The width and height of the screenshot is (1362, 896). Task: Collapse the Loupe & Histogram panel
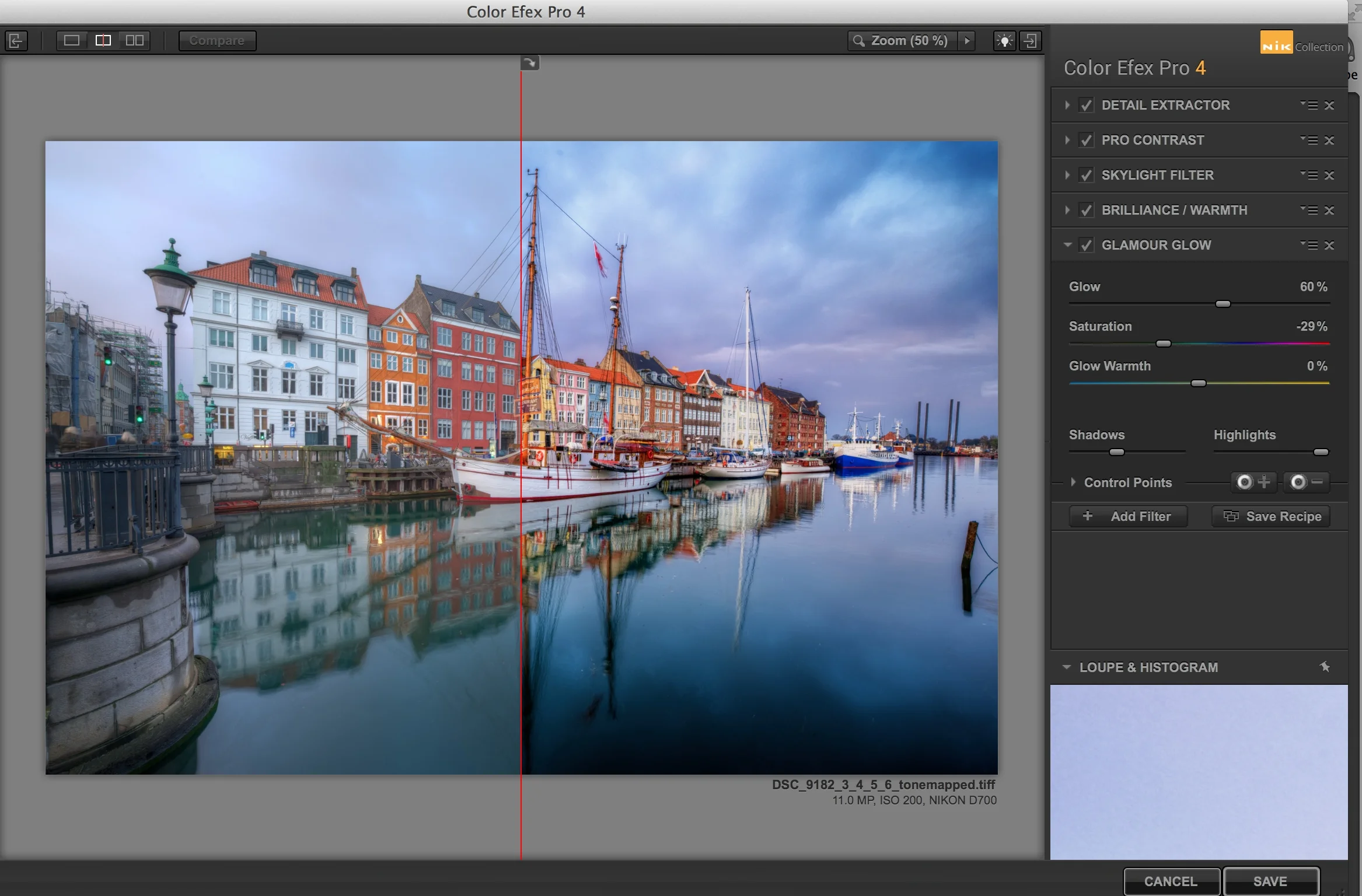1067,667
